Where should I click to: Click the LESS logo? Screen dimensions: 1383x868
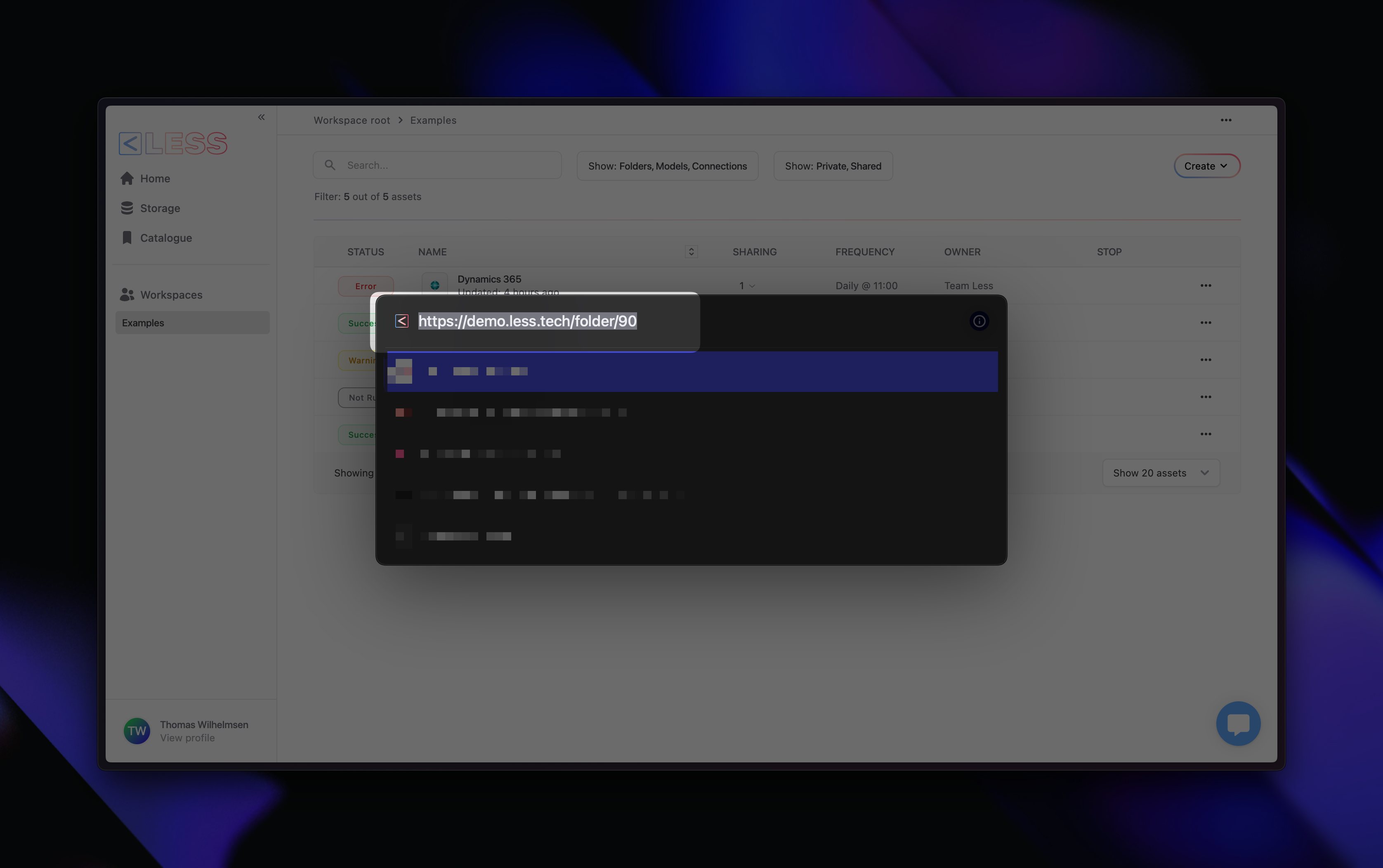(x=173, y=143)
